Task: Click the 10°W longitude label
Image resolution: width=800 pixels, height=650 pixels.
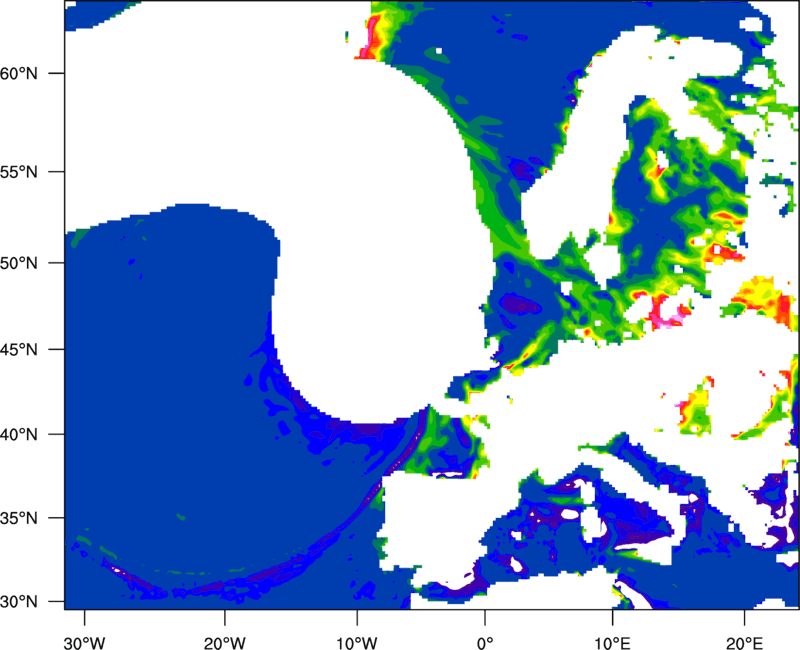Action: coord(356,643)
